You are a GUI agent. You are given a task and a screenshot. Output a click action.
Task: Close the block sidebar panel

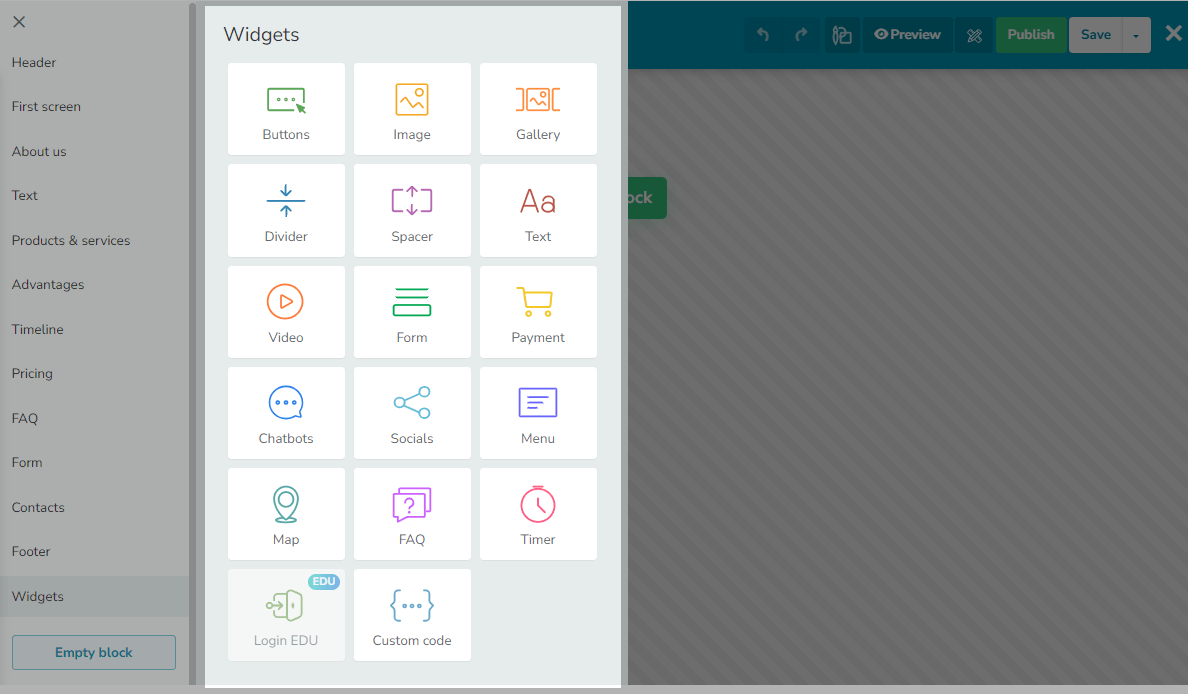tap(19, 22)
